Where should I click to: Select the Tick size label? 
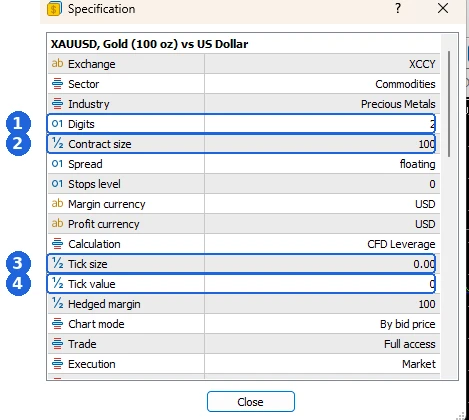click(88, 264)
